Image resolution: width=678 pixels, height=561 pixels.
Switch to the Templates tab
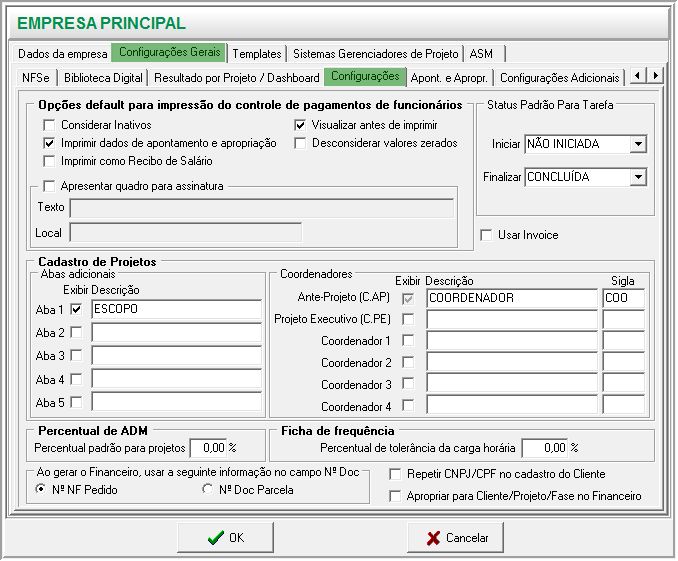(257, 54)
